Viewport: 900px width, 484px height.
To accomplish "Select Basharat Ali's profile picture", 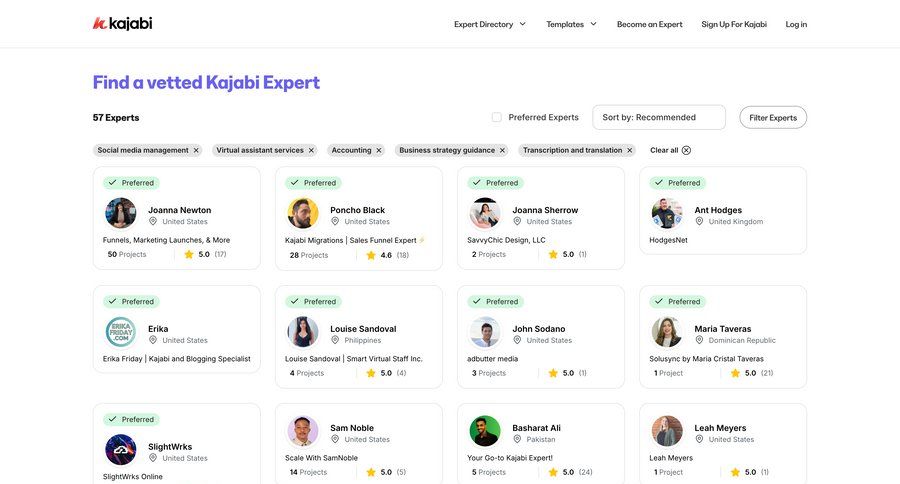I will [x=485, y=431].
